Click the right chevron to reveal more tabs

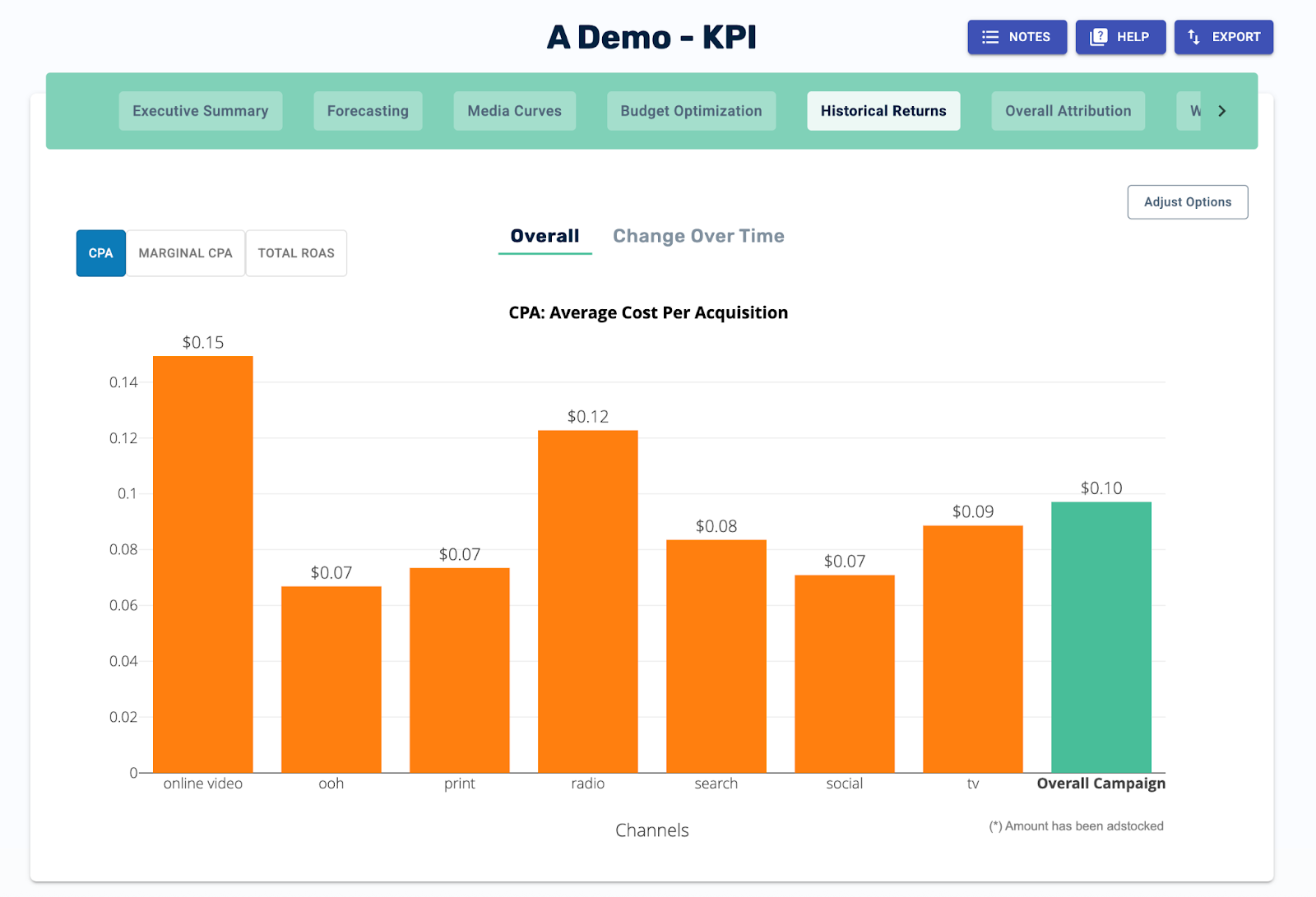pyautogui.click(x=1223, y=110)
